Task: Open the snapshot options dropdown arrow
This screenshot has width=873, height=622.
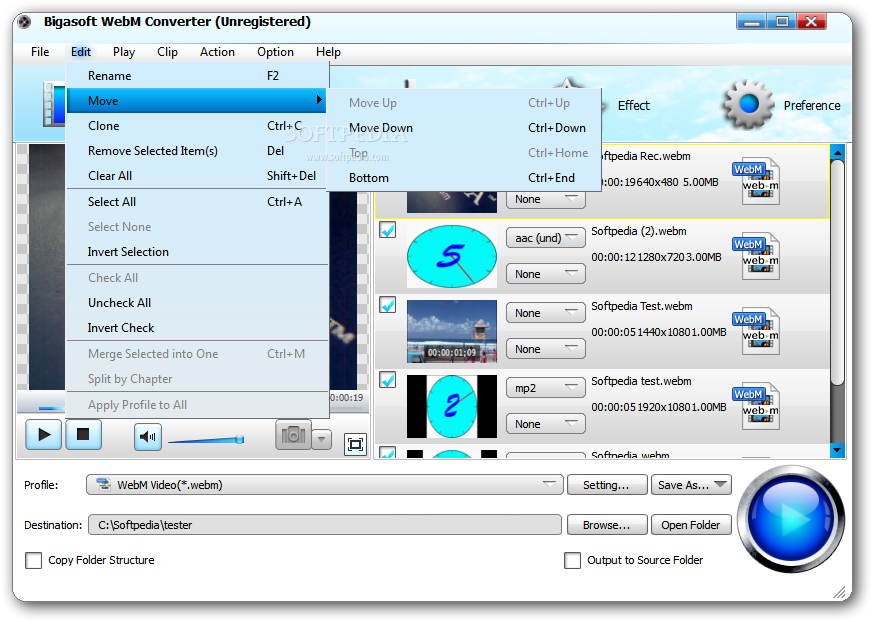Action: (x=321, y=439)
